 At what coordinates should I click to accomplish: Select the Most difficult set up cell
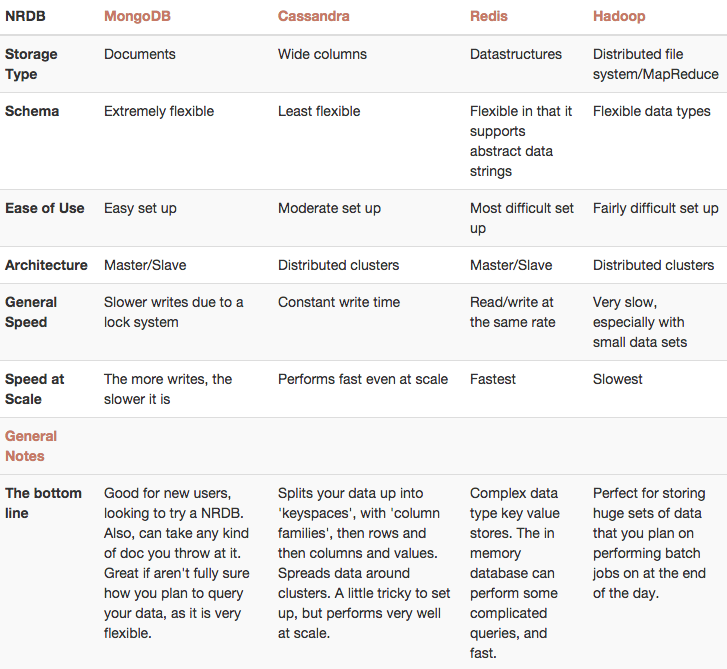point(522,218)
